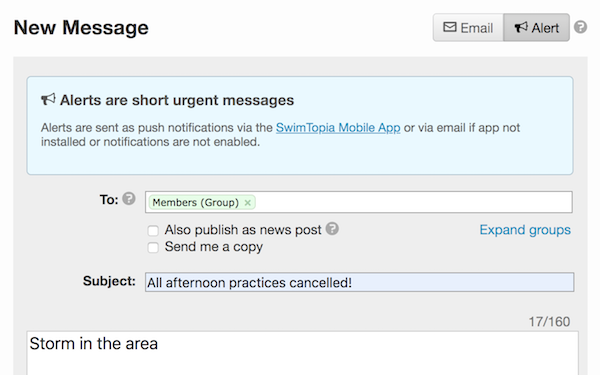This screenshot has width=600, height=375.
Task: Remove Members (Group) recipient with the x
Action: pos(248,202)
